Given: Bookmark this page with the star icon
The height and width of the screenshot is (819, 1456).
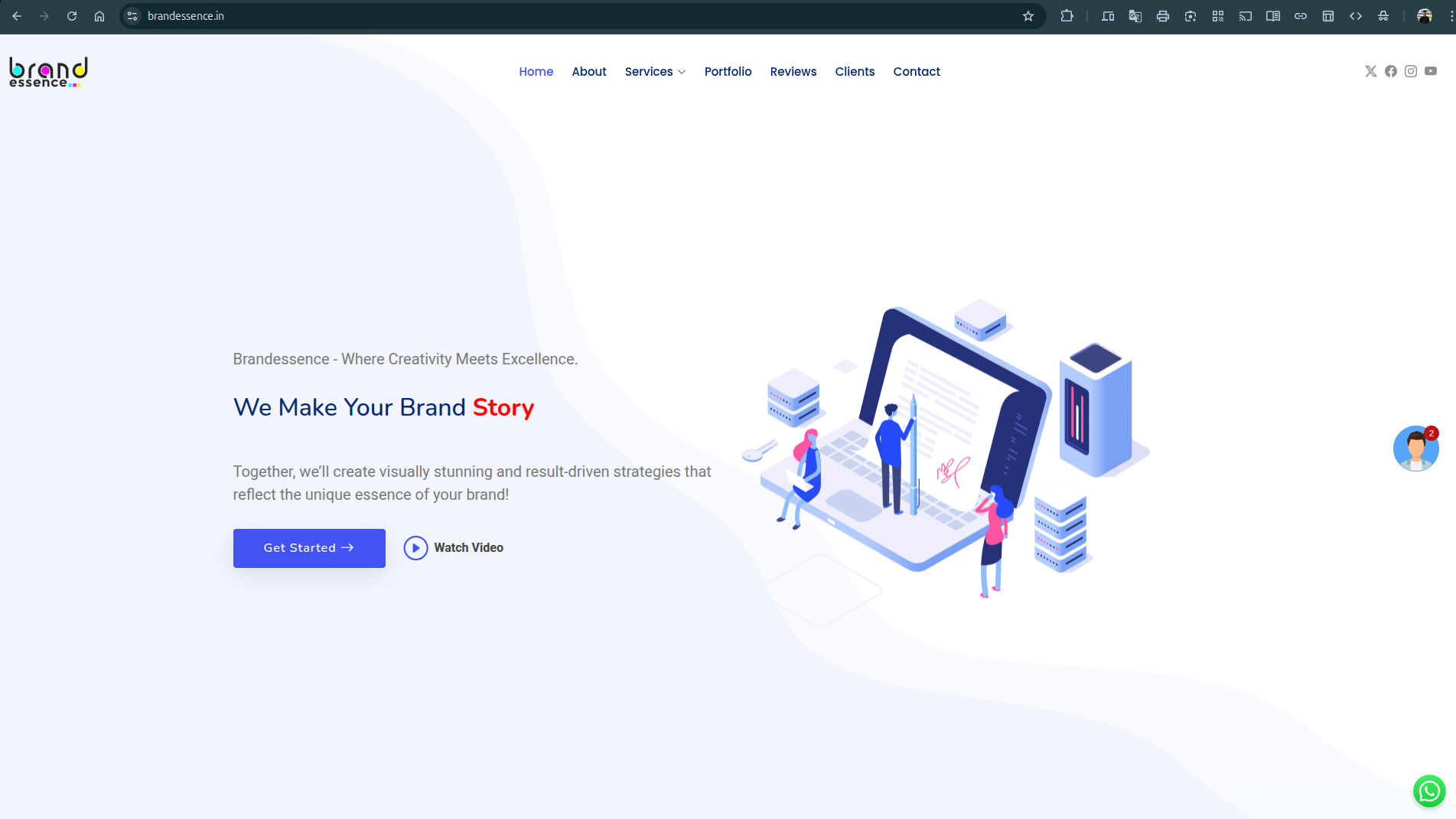Looking at the screenshot, I should (1028, 16).
